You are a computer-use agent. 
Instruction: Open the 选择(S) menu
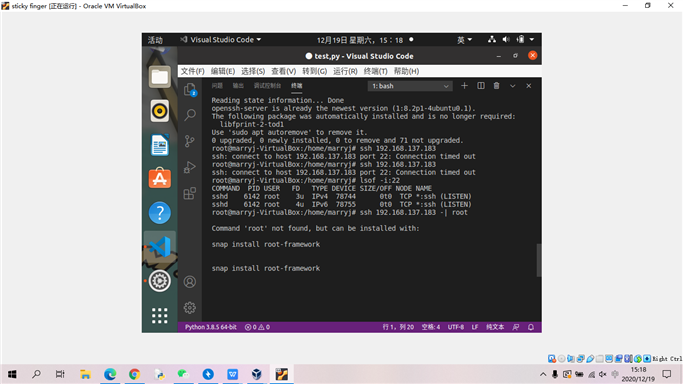tap(253, 71)
